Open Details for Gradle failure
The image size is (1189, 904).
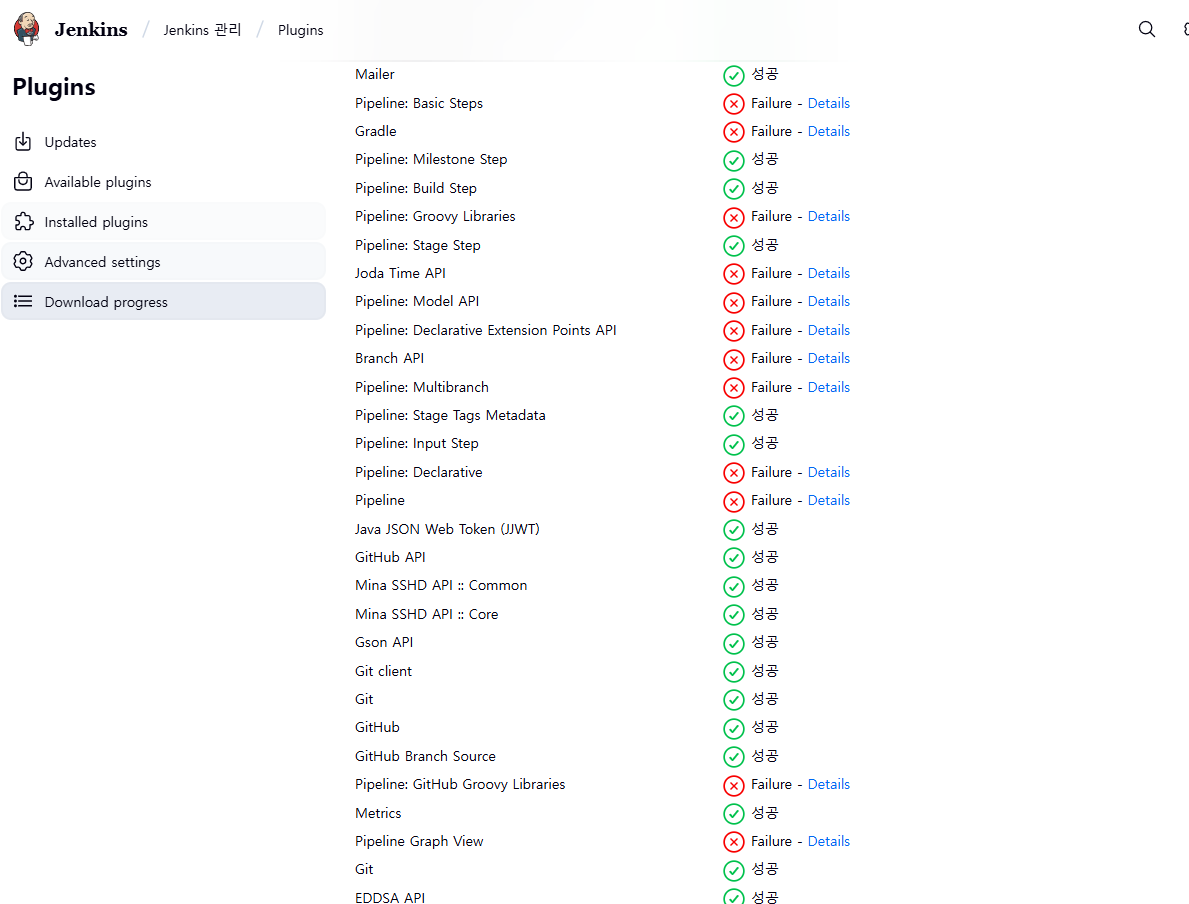pyautogui.click(x=828, y=131)
